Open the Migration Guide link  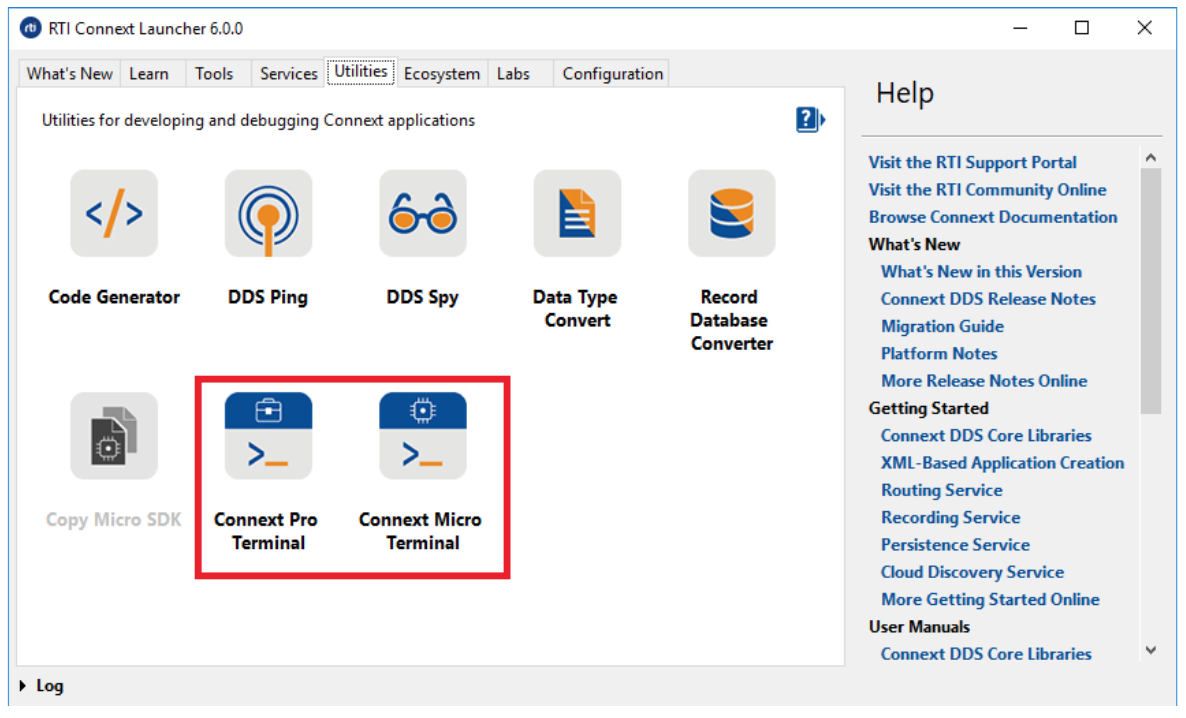(942, 326)
